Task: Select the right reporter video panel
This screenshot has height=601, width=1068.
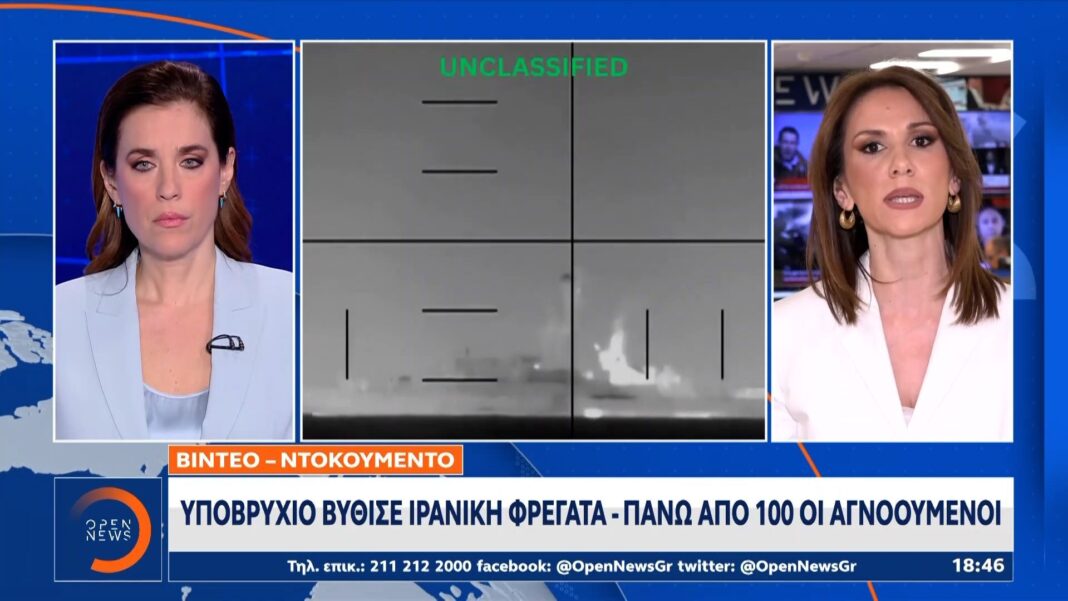Action: click(x=892, y=241)
